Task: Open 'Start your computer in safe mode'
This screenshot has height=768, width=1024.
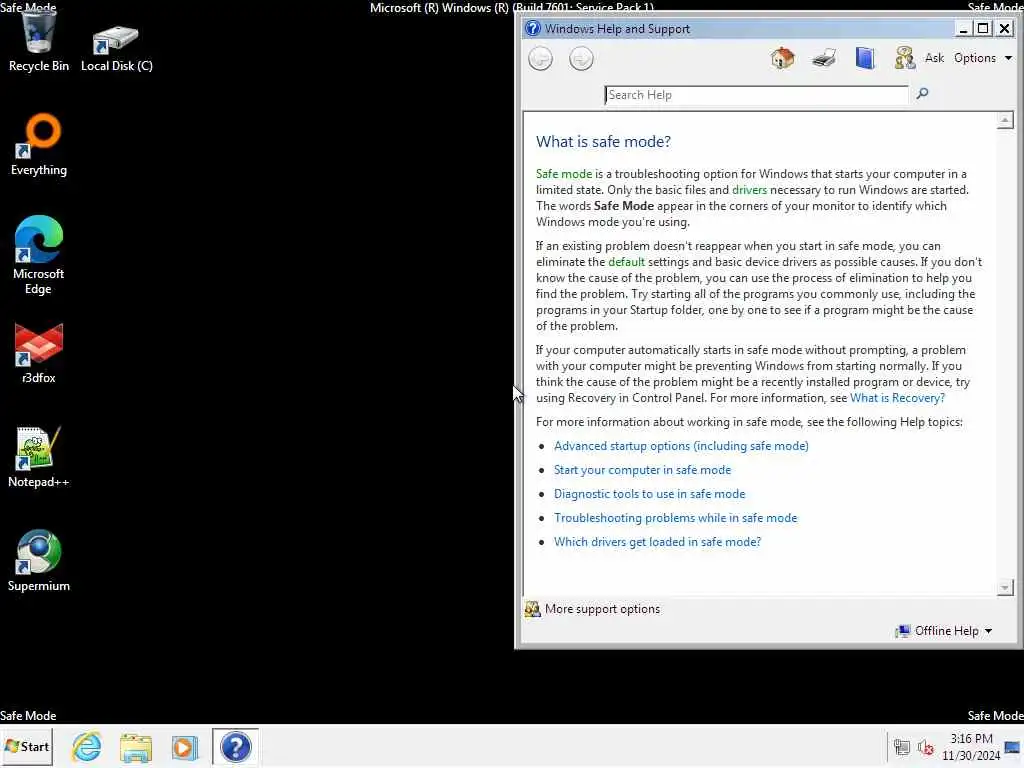Action: point(642,470)
